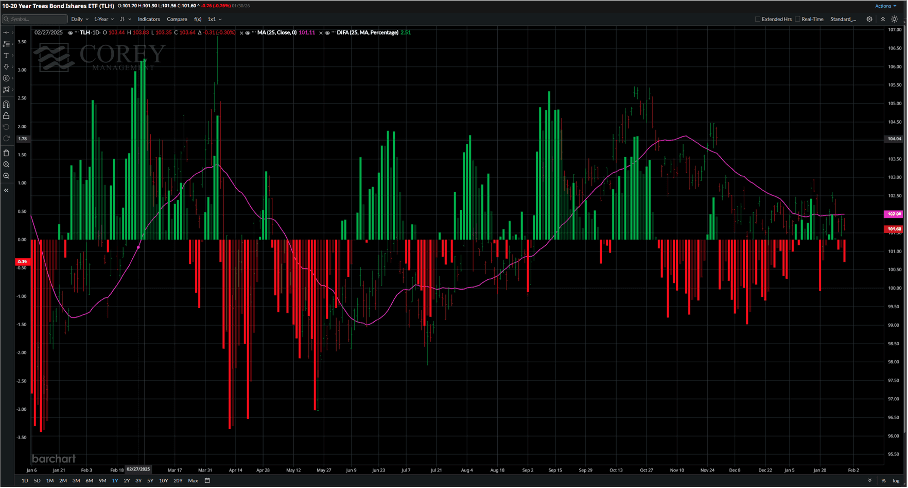Select the 1Y range tab

click(x=115, y=480)
